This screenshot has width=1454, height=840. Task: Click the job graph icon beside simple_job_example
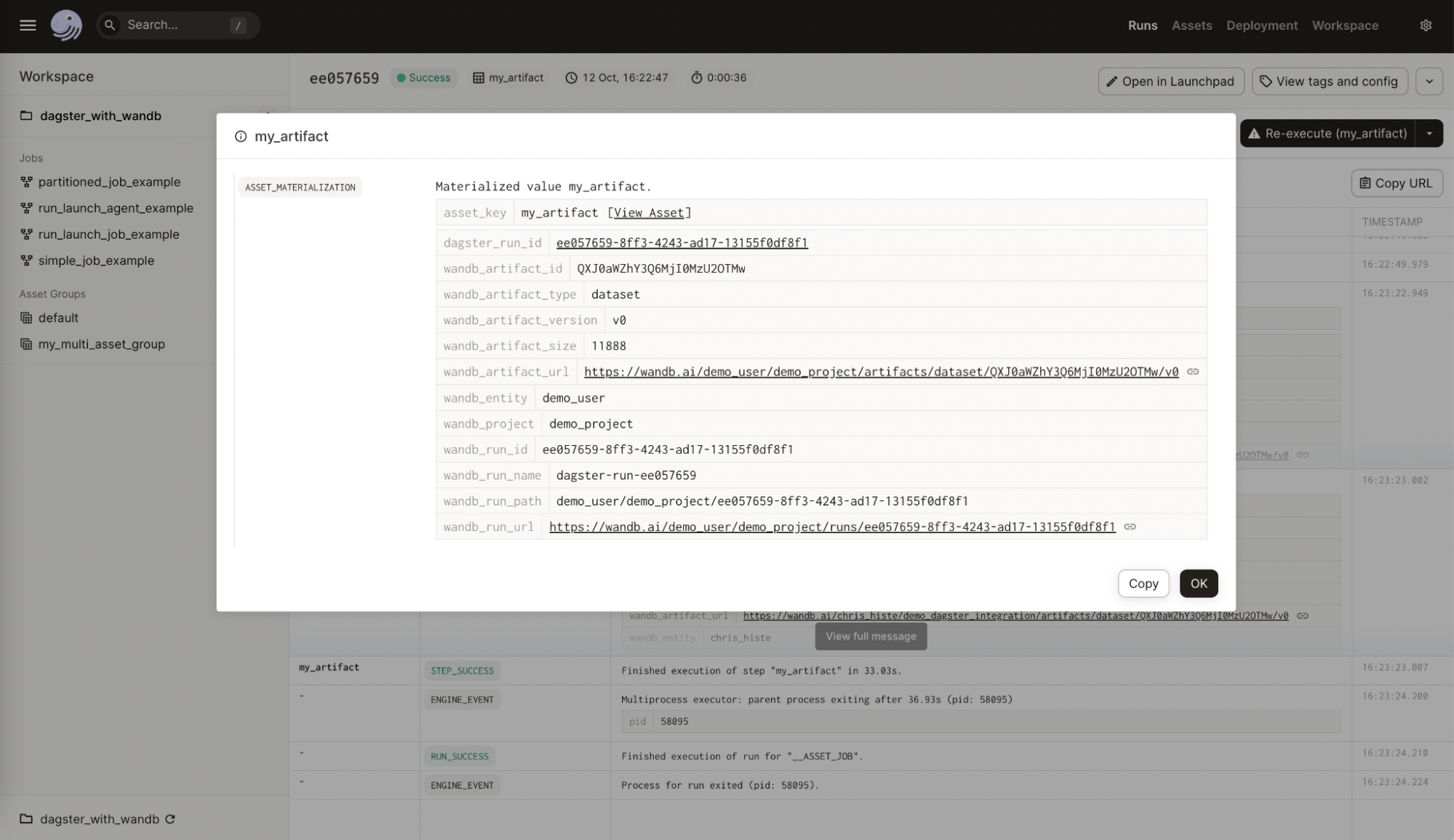pyautogui.click(x=27, y=260)
